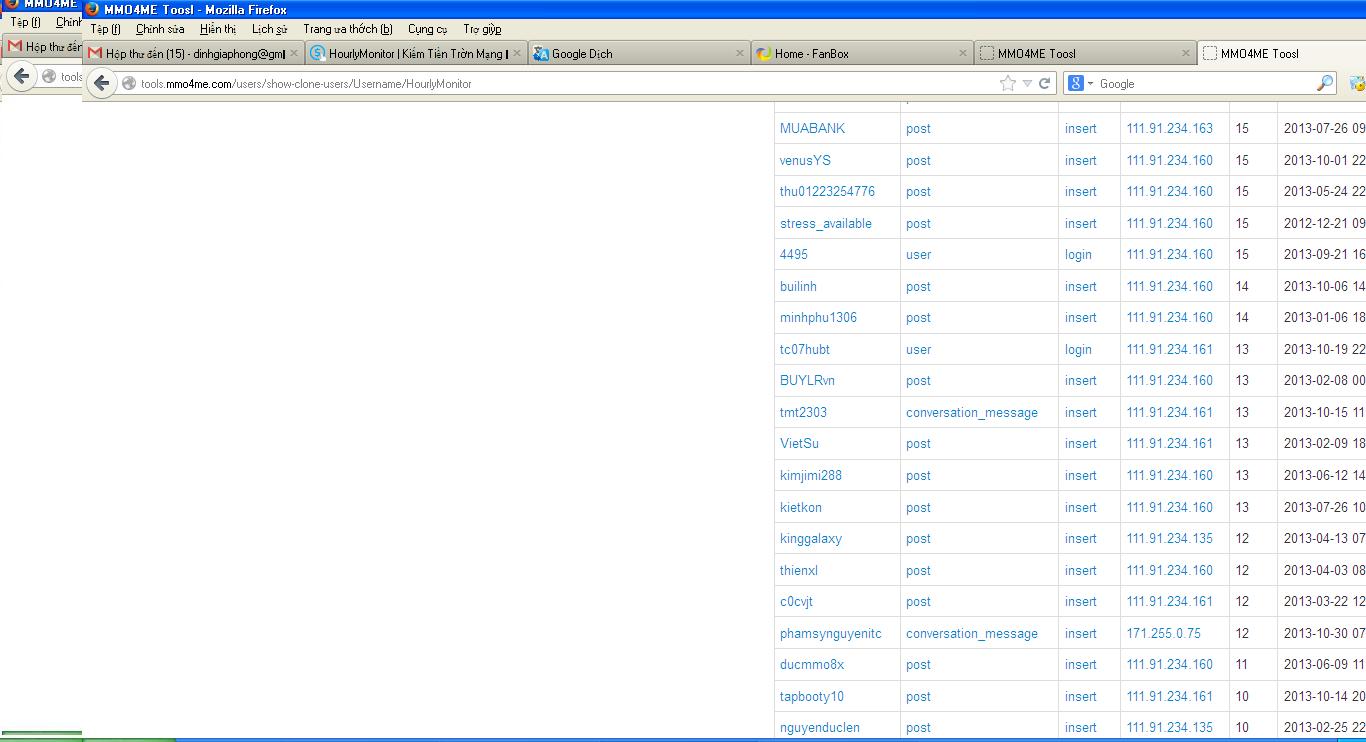Close the Google Dịch tab
Viewport: 1366px width, 742px height.
[x=741, y=54]
